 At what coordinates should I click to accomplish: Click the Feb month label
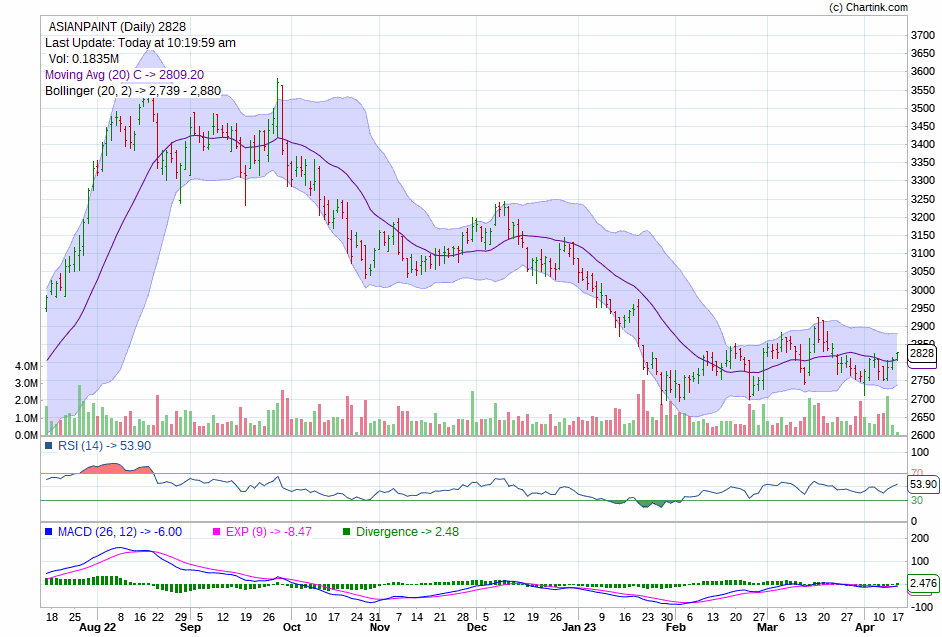pos(675,627)
